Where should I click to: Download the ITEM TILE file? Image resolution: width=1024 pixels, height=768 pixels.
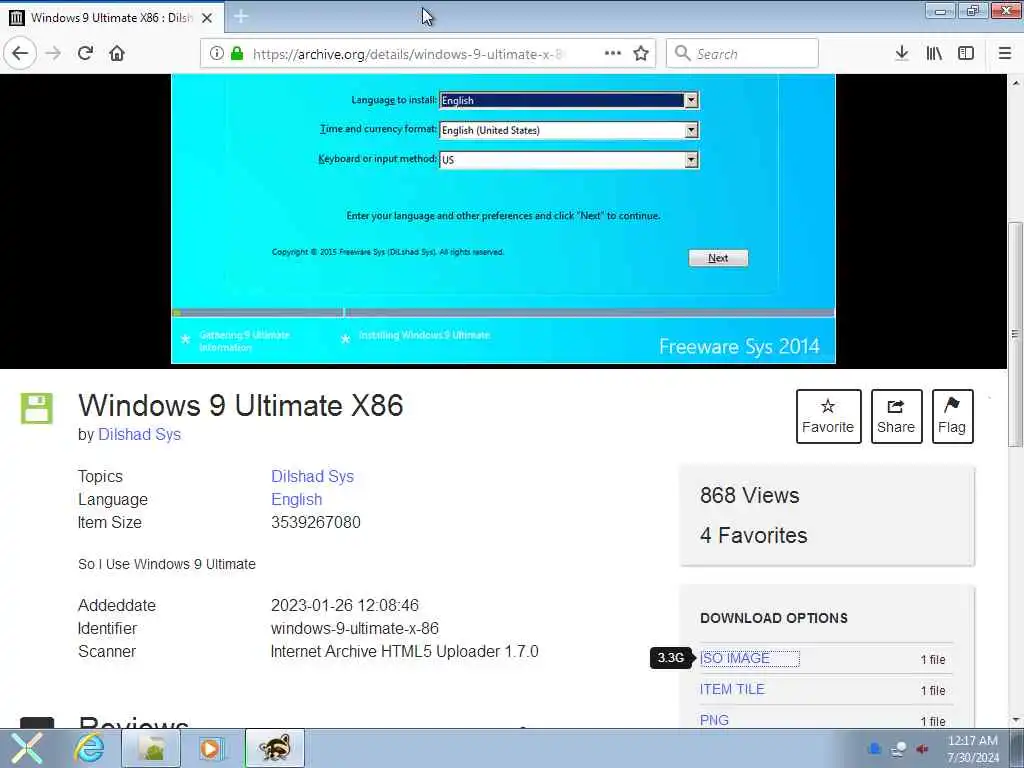coord(732,689)
